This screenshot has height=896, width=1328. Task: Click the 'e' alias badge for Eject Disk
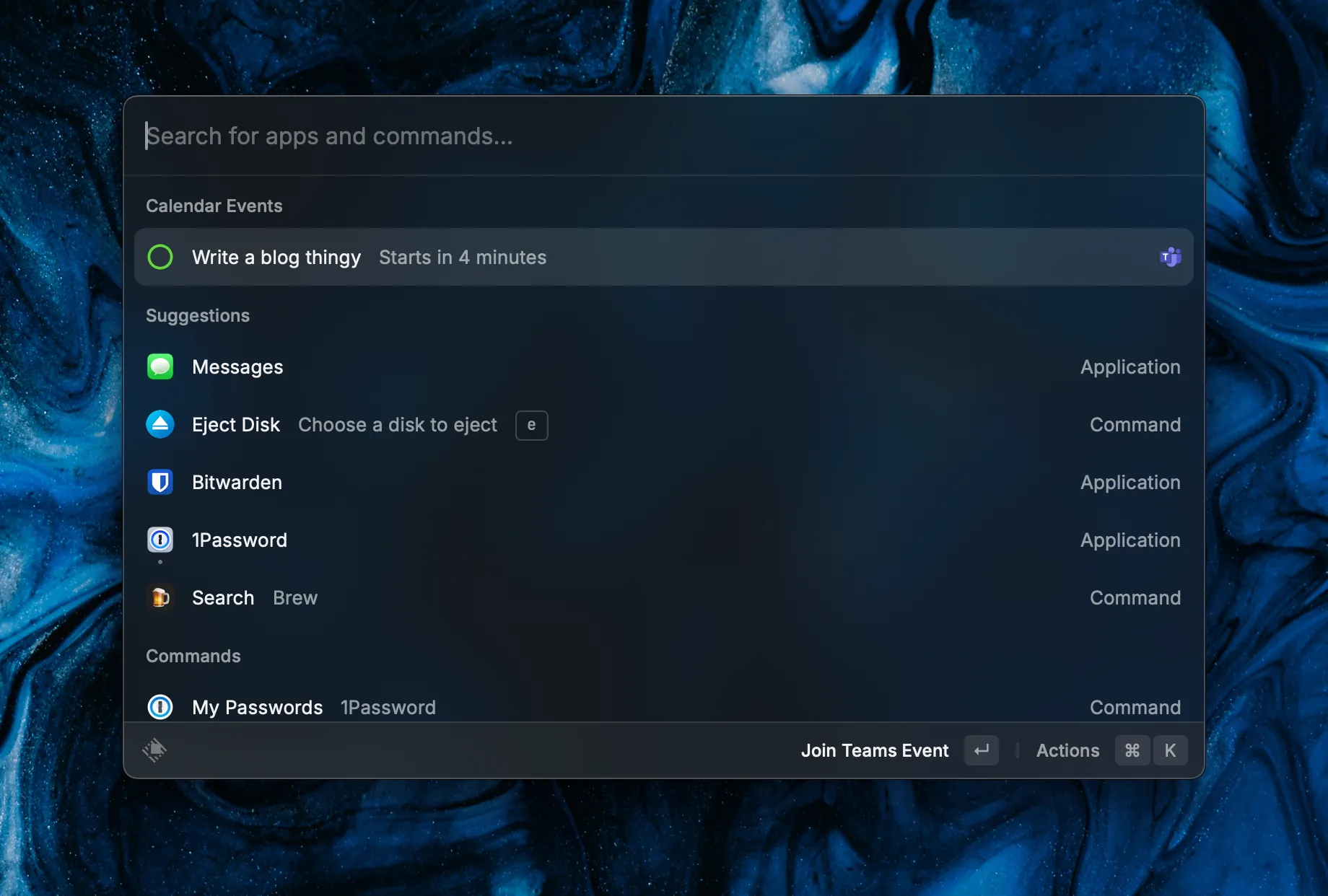pyautogui.click(x=531, y=425)
